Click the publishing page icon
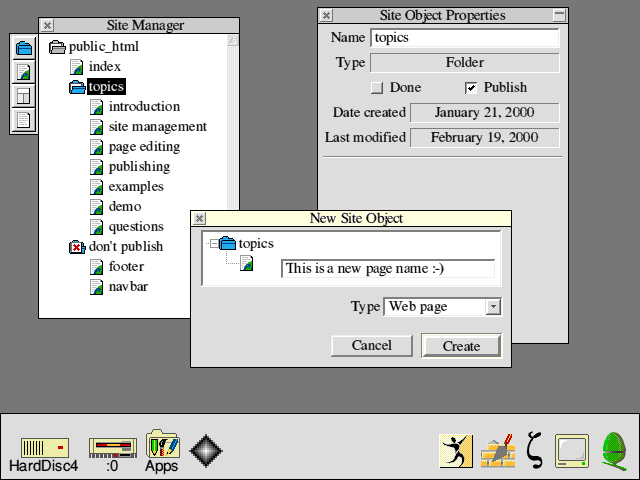 click(x=97, y=167)
